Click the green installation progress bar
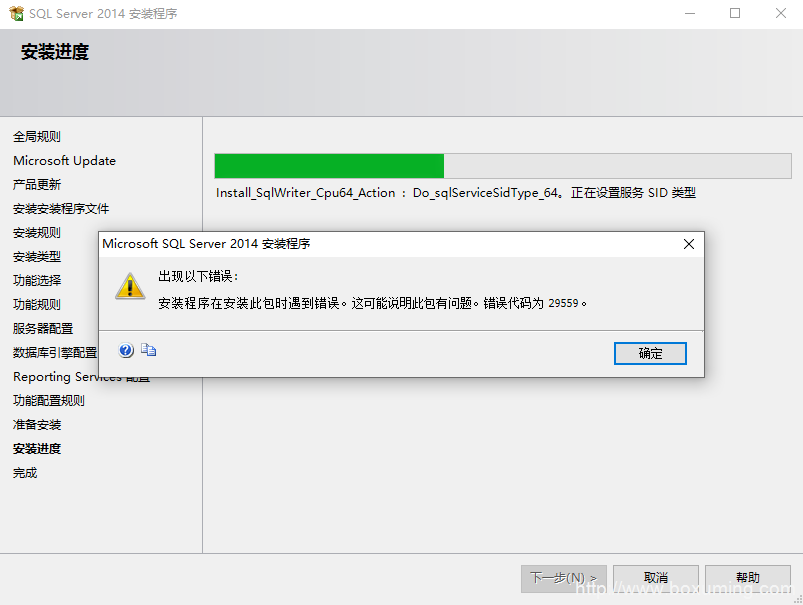The image size is (803, 605). [503, 166]
